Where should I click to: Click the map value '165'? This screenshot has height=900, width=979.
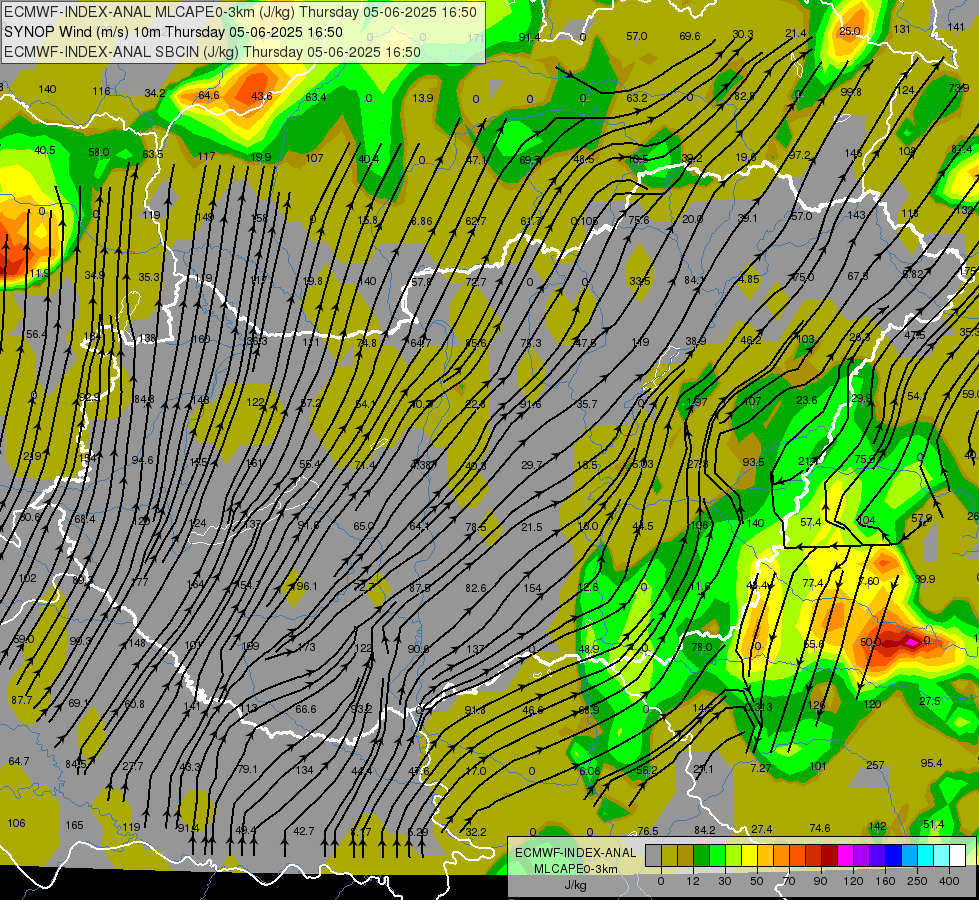[74, 825]
